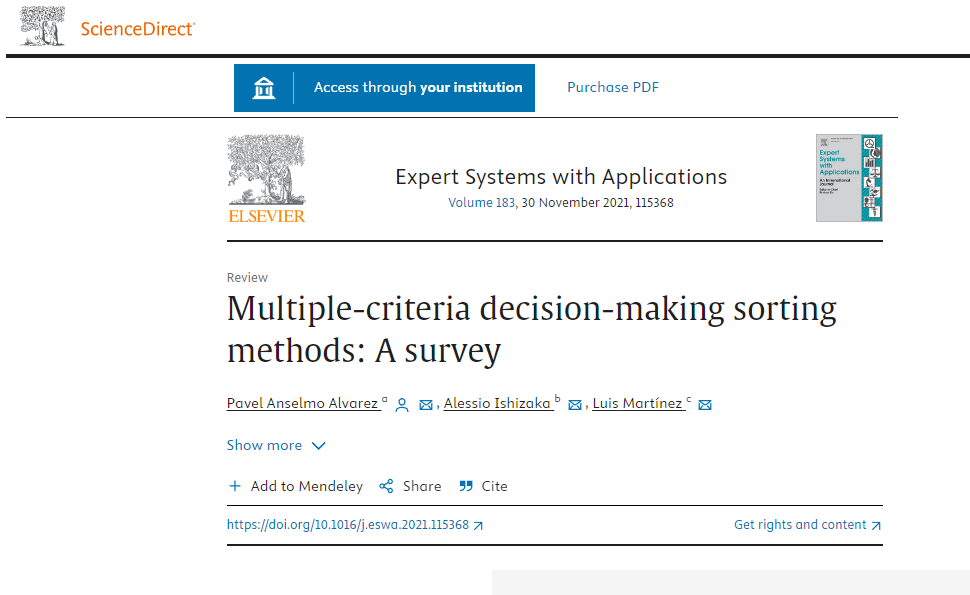Click the plus icon for Add to Mendeley

pyautogui.click(x=235, y=487)
